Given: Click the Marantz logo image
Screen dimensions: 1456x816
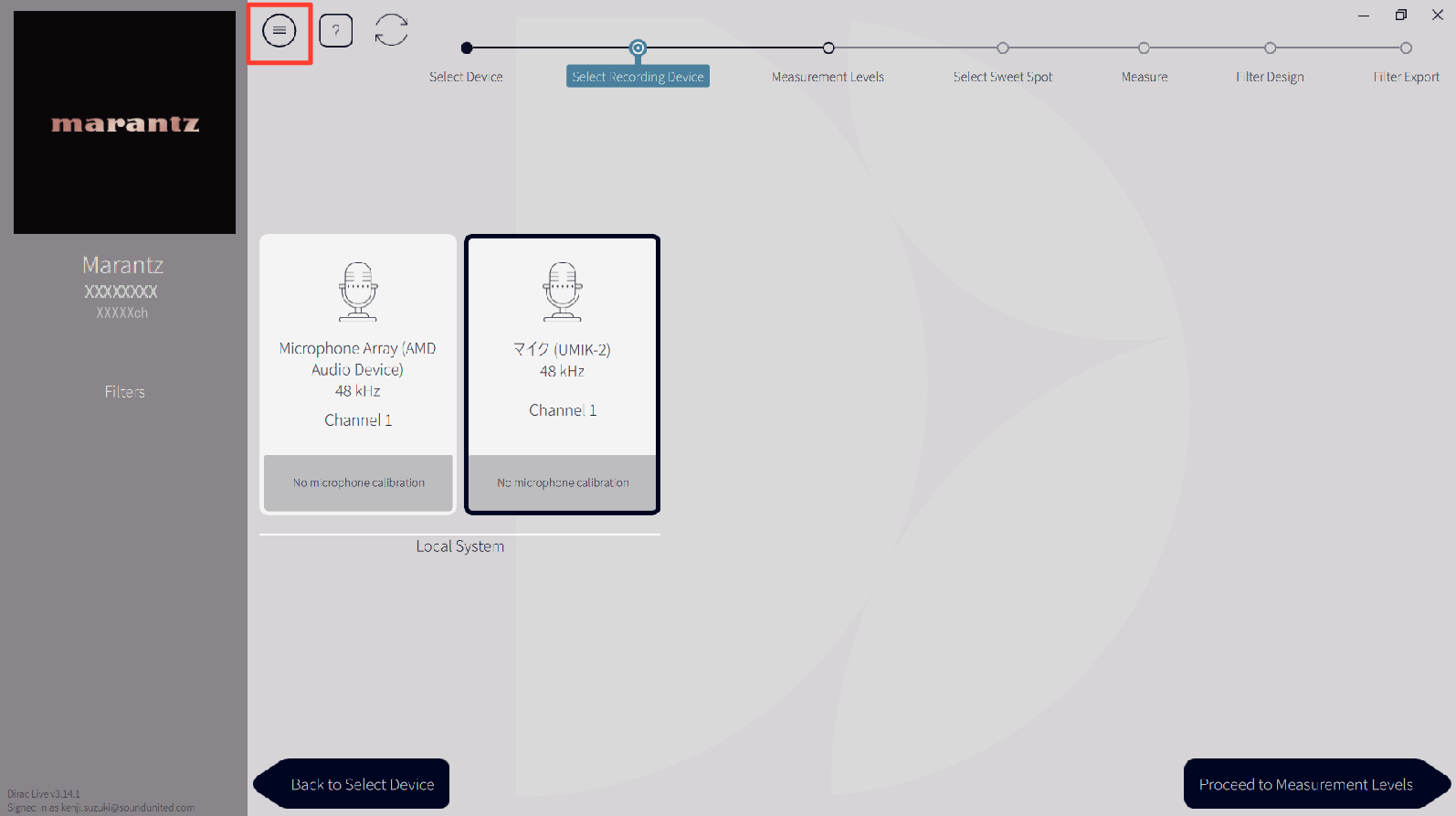Looking at the screenshot, I should coord(124,122).
